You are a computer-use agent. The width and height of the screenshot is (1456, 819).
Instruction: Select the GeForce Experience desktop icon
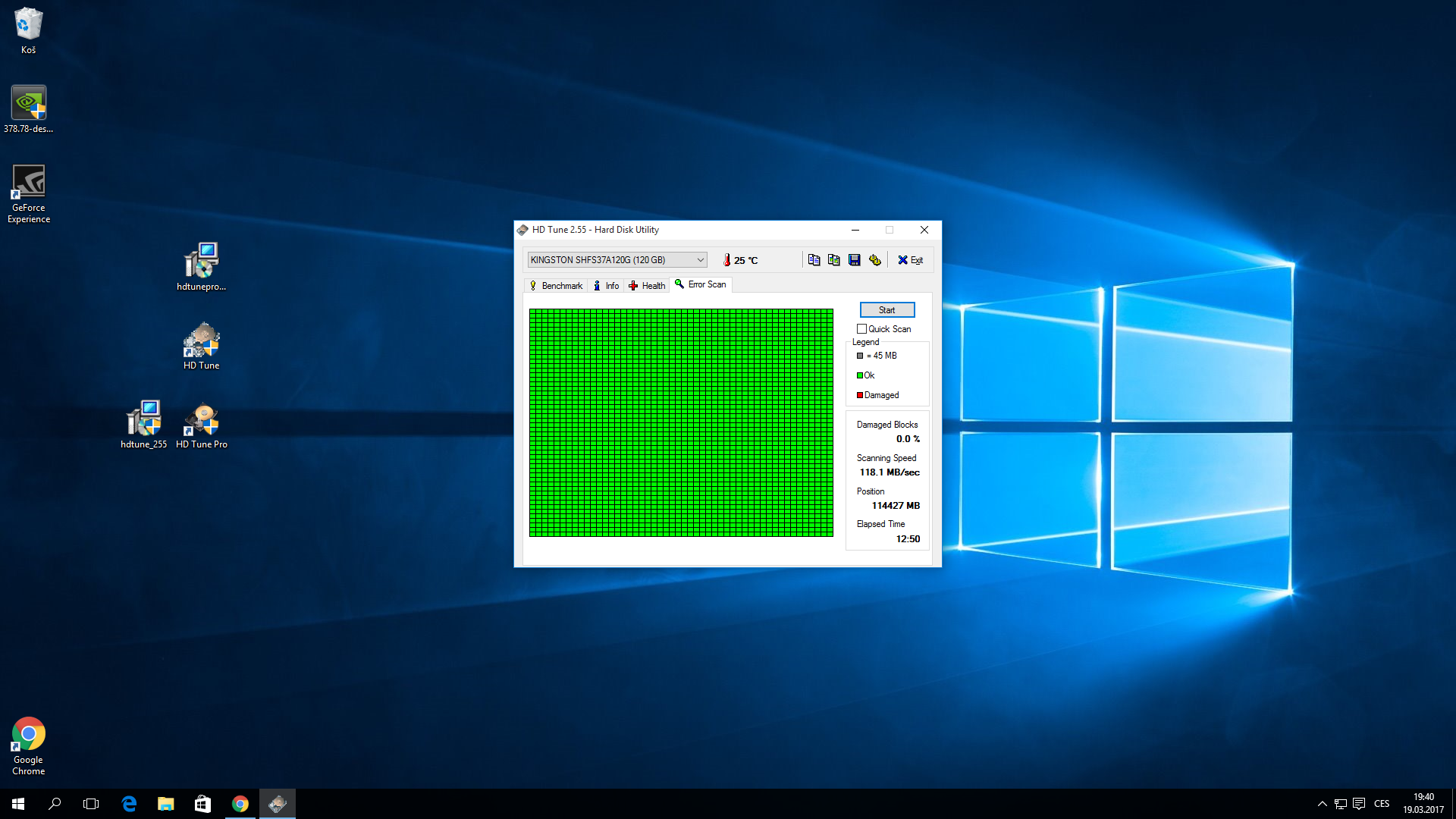point(29,194)
